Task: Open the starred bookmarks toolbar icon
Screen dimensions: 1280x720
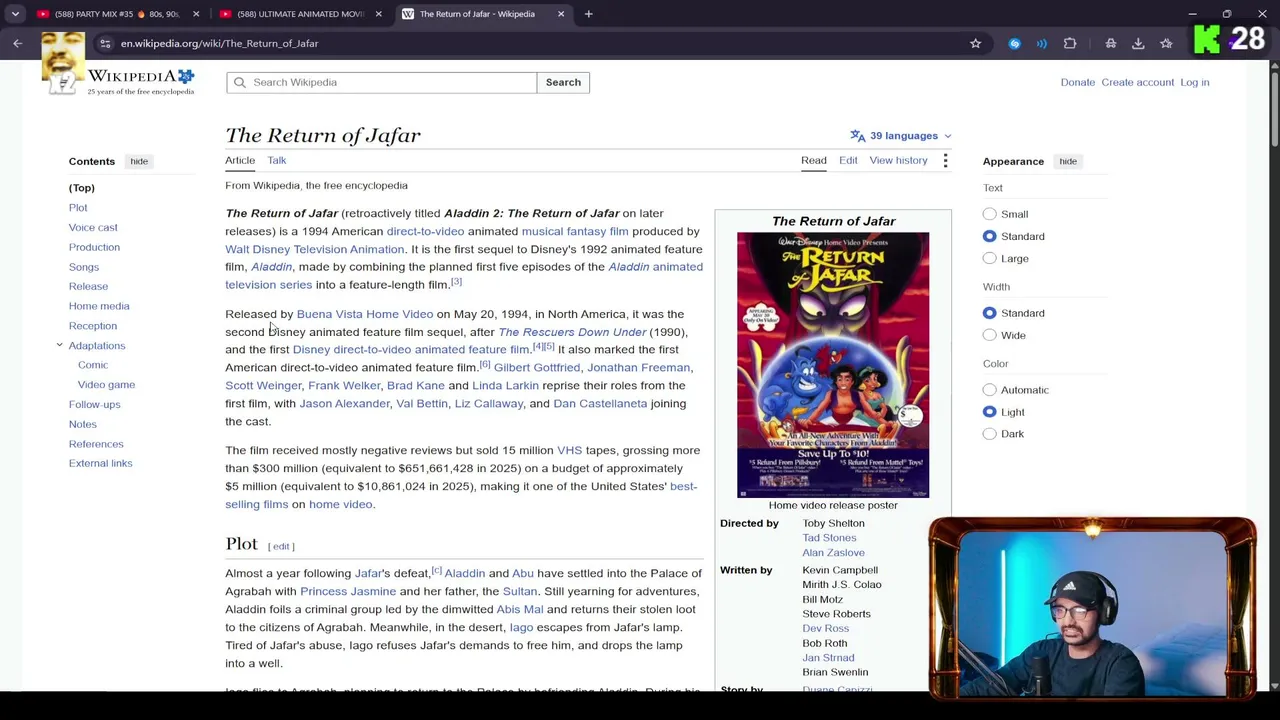Action: pos(1166,43)
